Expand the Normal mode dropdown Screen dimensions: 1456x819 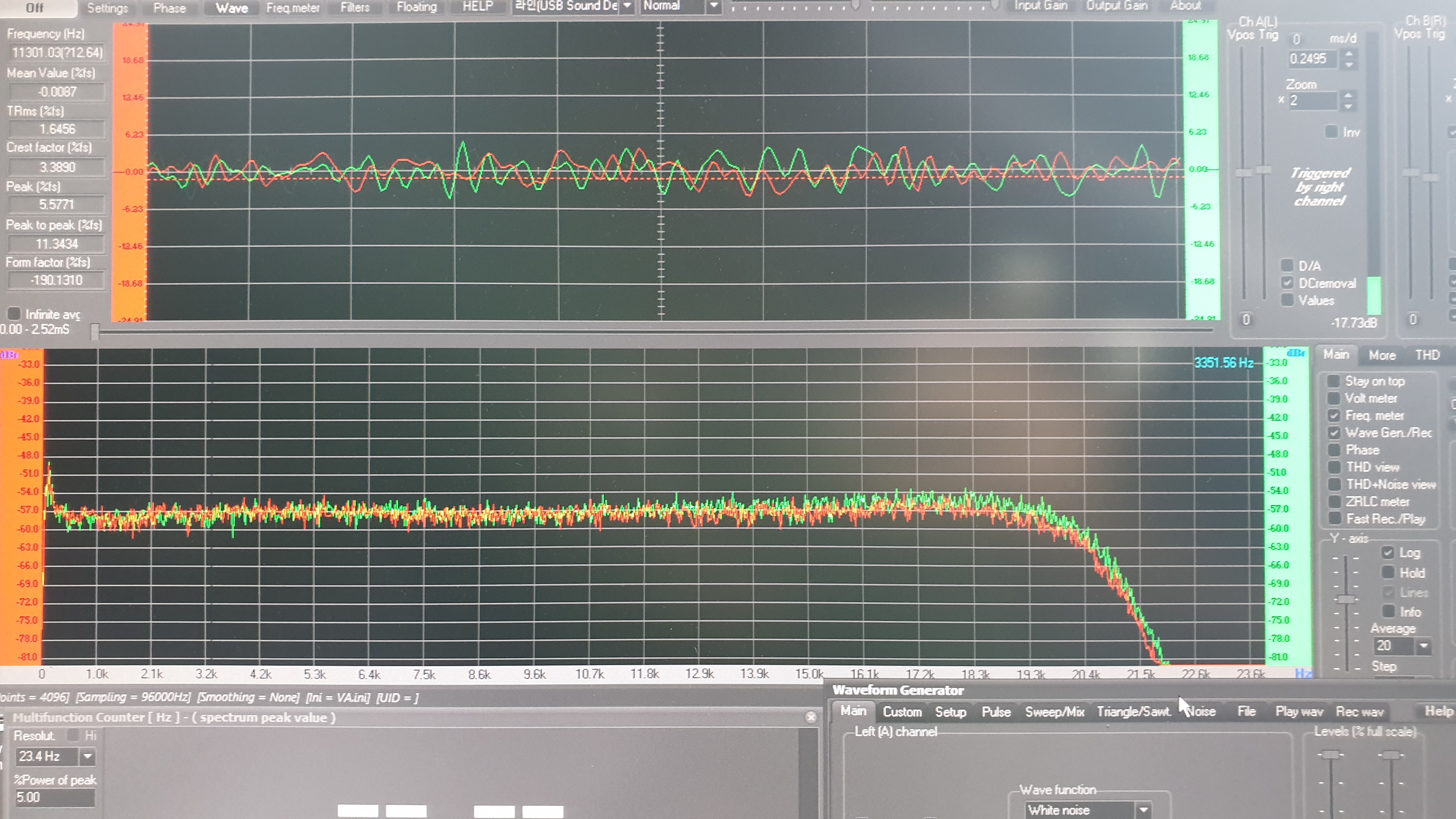[714, 6]
